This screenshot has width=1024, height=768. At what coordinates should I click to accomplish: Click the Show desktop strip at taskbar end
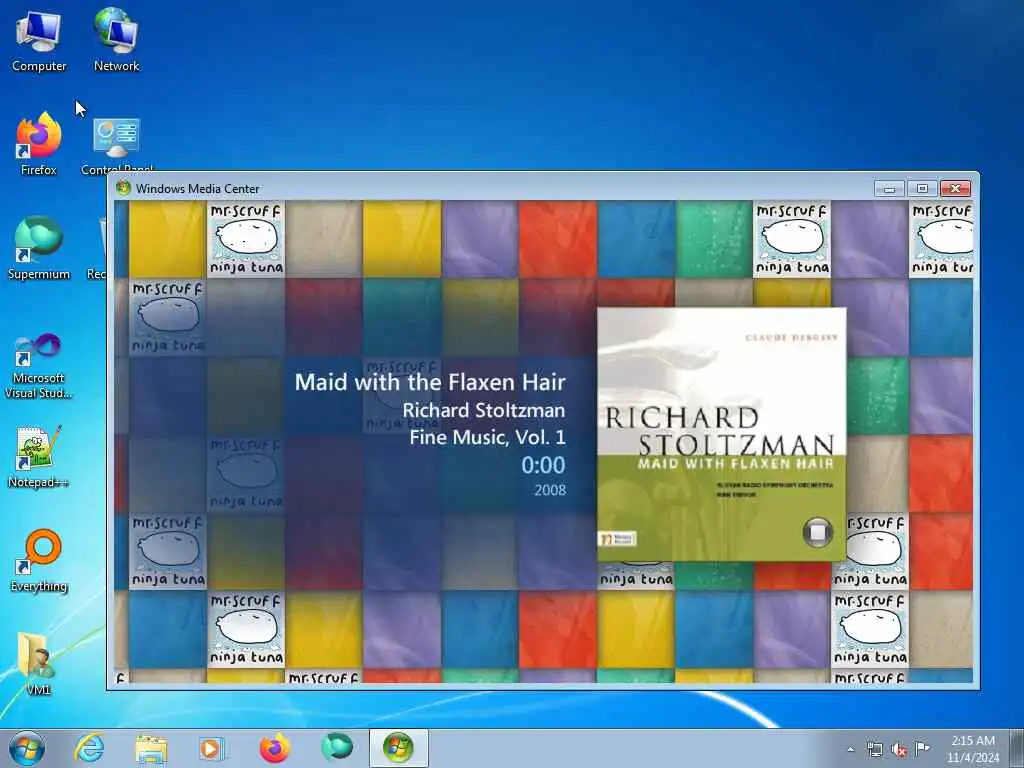1017,749
